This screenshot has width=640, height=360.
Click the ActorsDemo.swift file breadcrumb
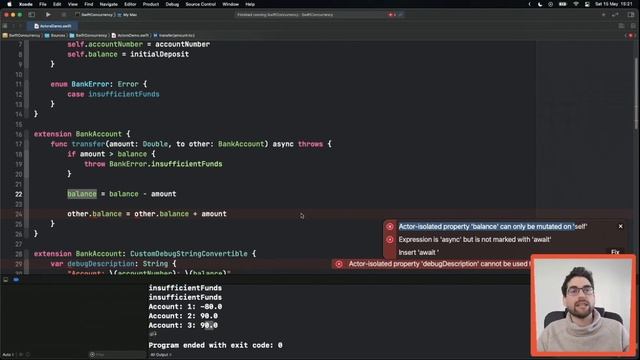pos(130,36)
